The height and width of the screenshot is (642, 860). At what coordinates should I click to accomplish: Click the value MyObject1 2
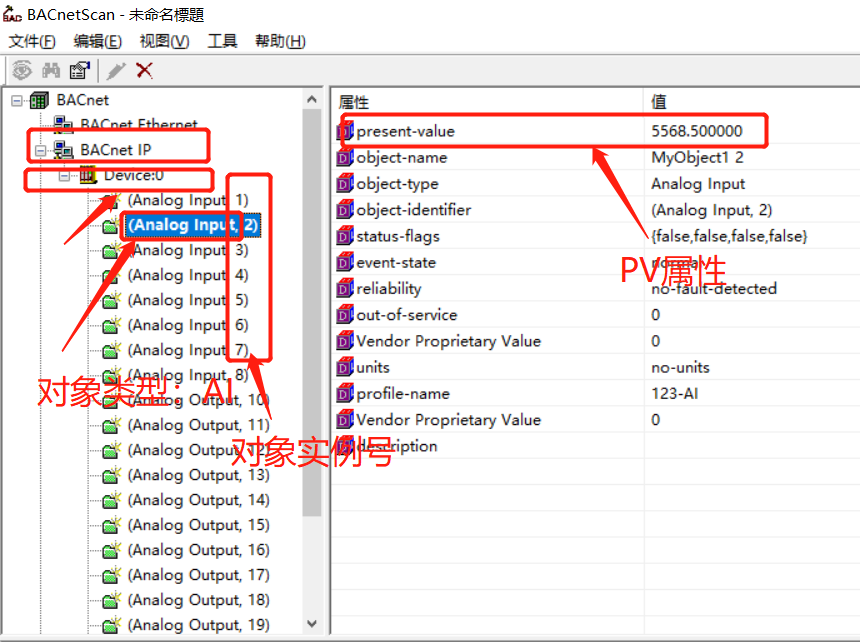pos(697,157)
